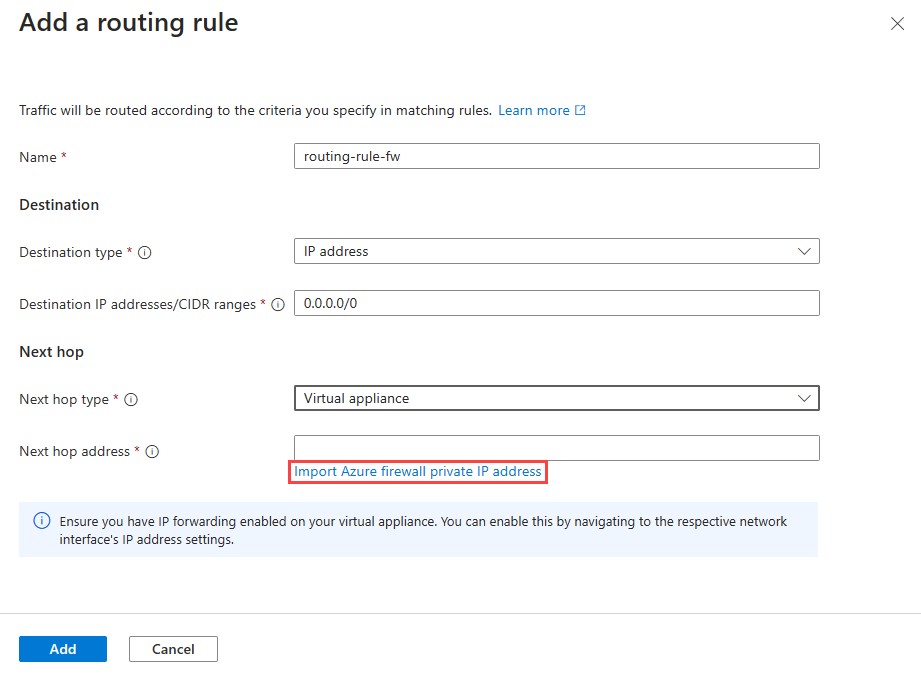Viewport: 921px width, 676px height.
Task: Click the external-link icon after Learn more
Action: (x=581, y=110)
